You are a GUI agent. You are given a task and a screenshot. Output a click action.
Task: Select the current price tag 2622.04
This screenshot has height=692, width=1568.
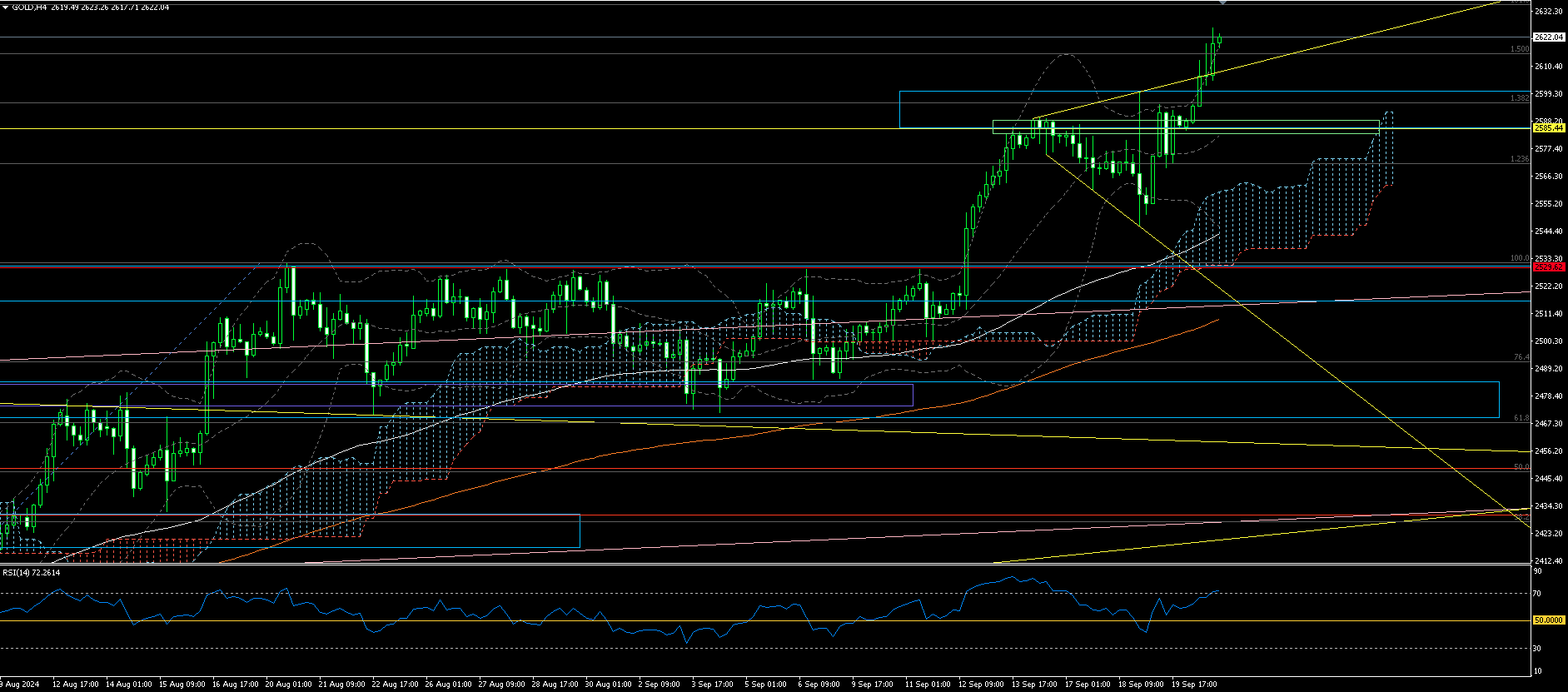coord(1549,37)
